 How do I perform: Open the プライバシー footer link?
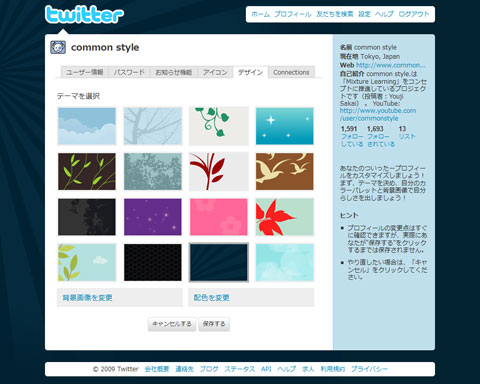click(x=369, y=369)
